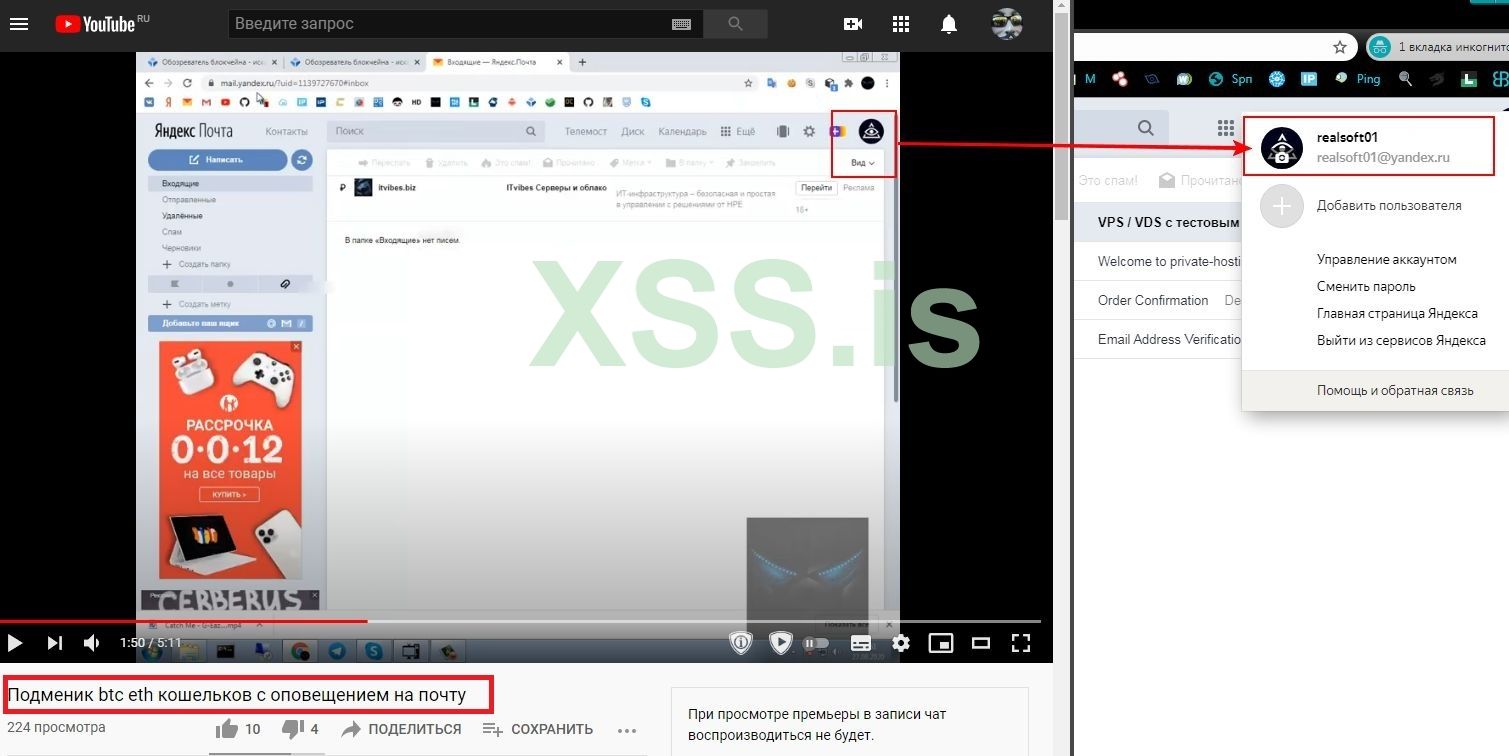Play the video
The image size is (1509, 756).
[15, 643]
